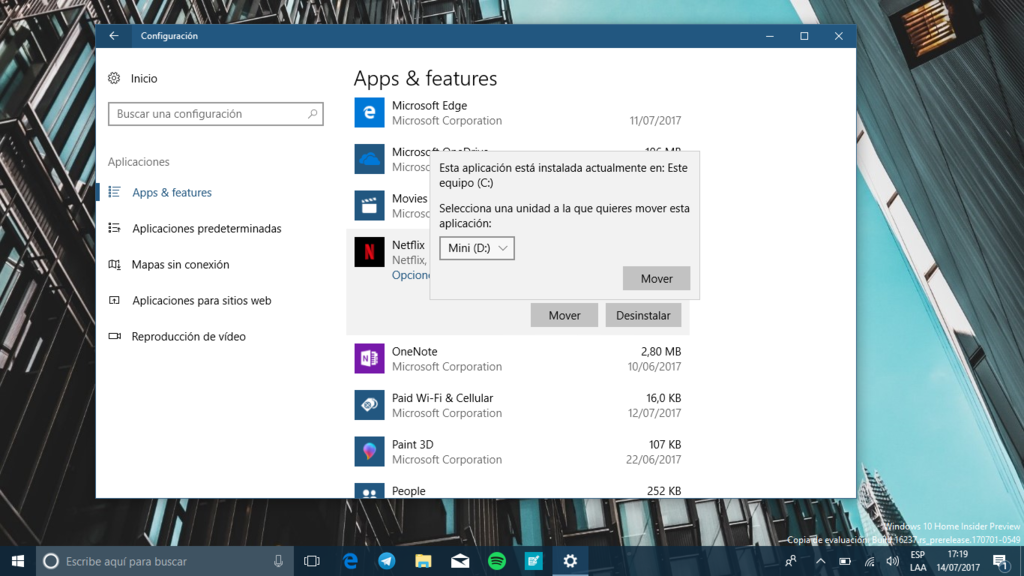Click the volume speaker icon
Viewport: 1024px width, 576px height.
click(893, 561)
